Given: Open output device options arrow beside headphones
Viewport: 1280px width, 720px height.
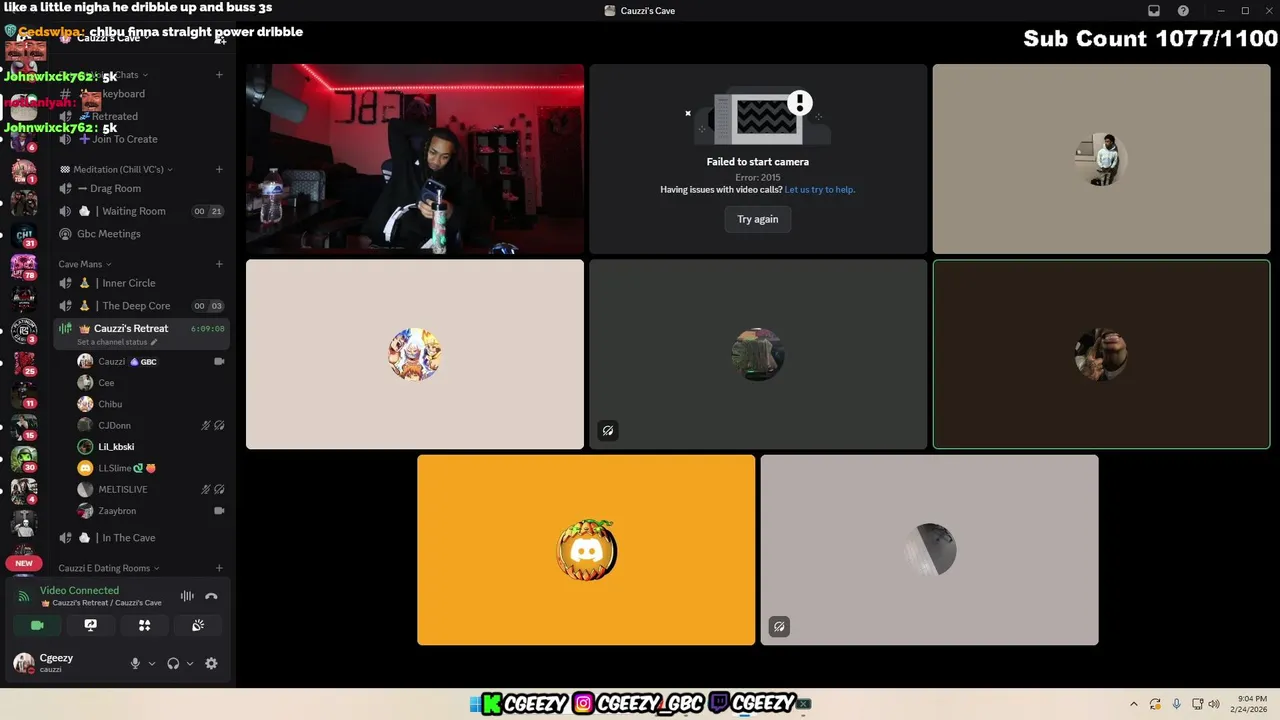Looking at the screenshot, I should pyautogui.click(x=190, y=663).
